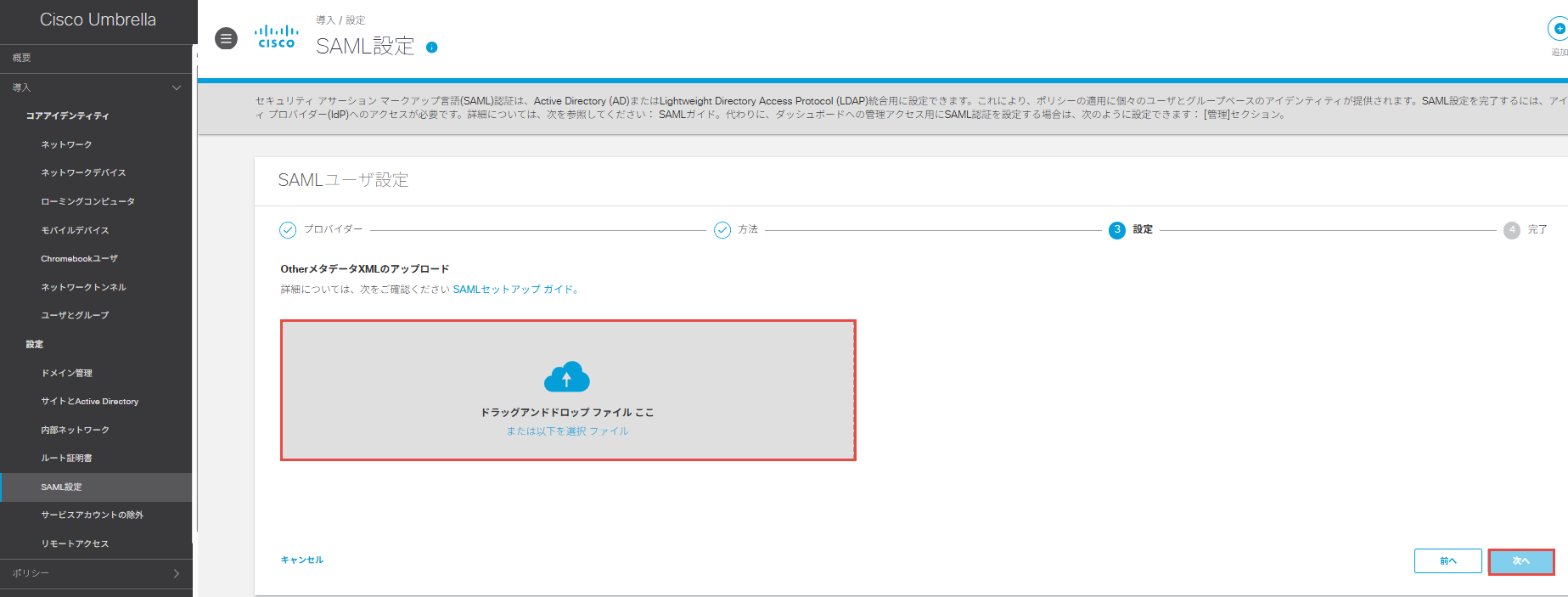Click the plus 追加 icon
Image resolution: width=1568 pixels, height=597 pixels.
click(1559, 29)
